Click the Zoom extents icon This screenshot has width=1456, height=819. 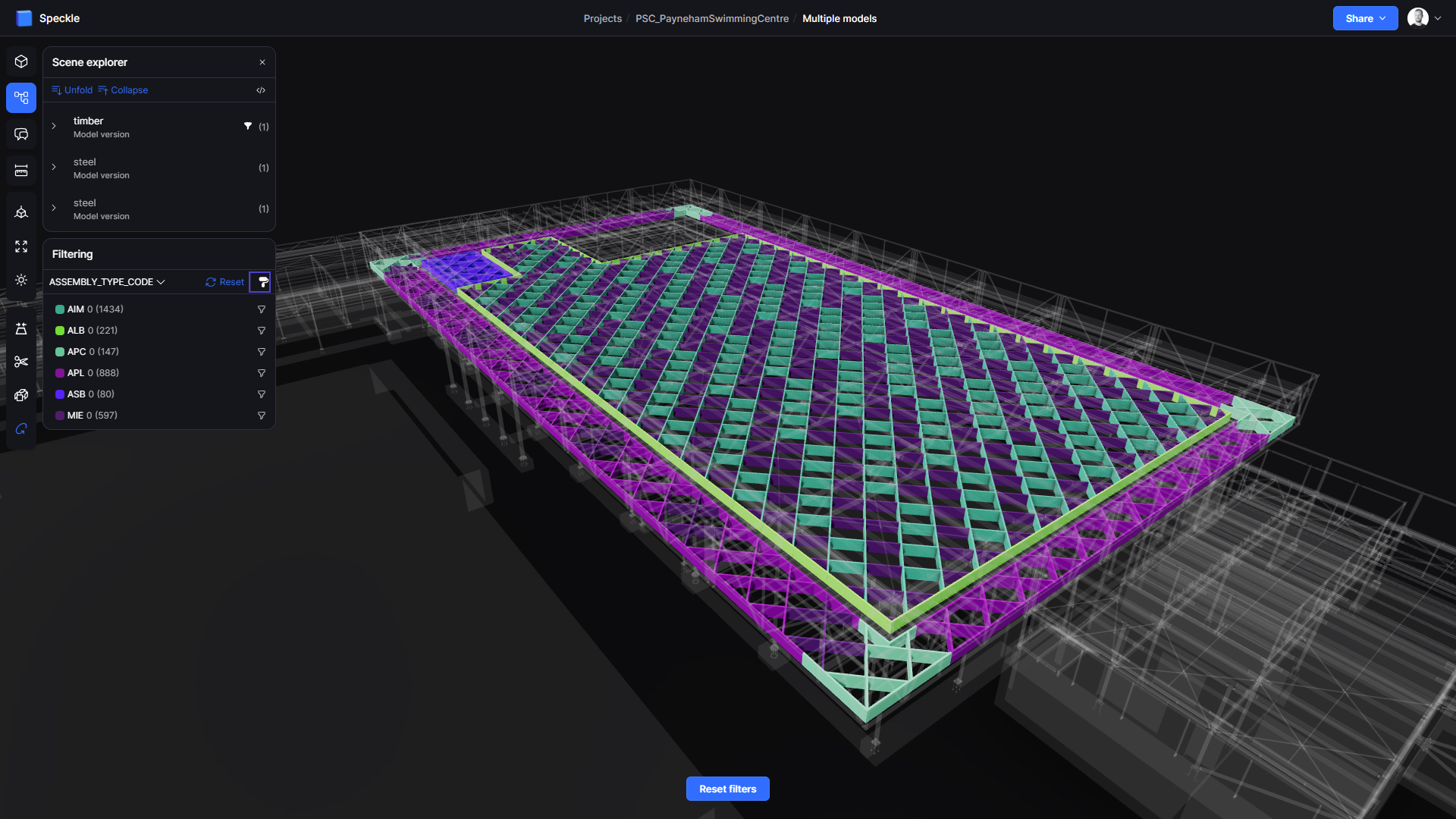(x=21, y=246)
